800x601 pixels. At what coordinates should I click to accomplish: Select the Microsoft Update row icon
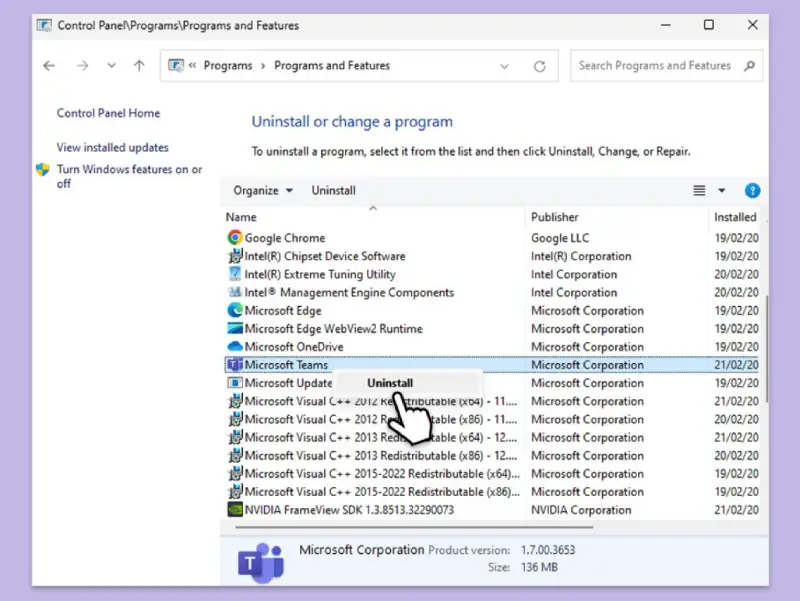235,383
